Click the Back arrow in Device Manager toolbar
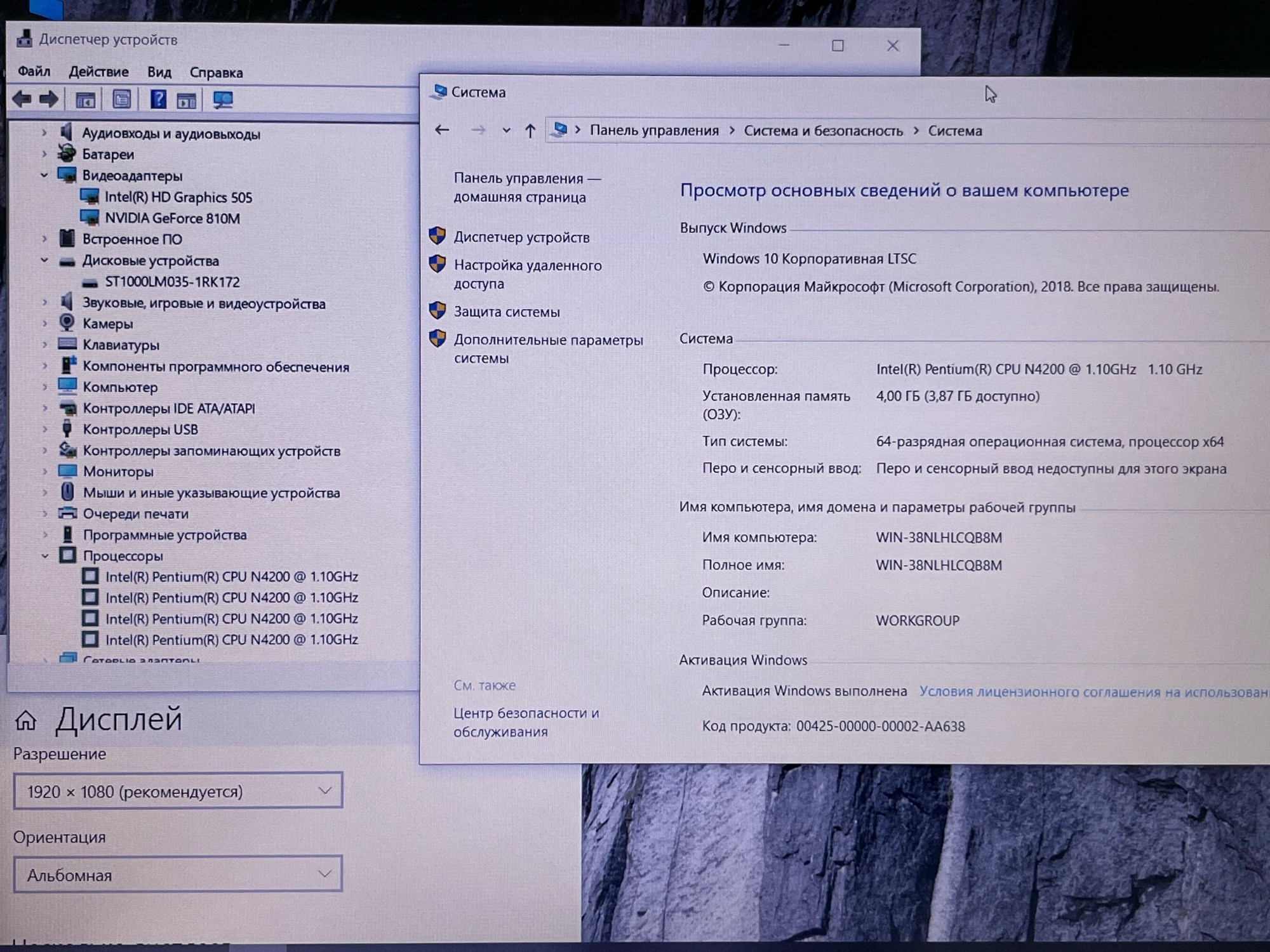The width and height of the screenshot is (1270, 952). [x=22, y=99]
